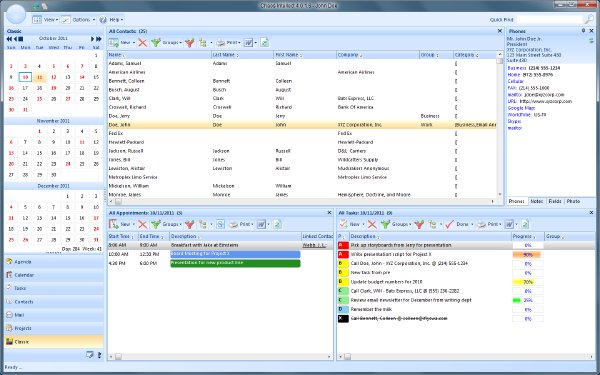
Task: Click the Start Time column header in appointments
Action: (x=123, y=236)
